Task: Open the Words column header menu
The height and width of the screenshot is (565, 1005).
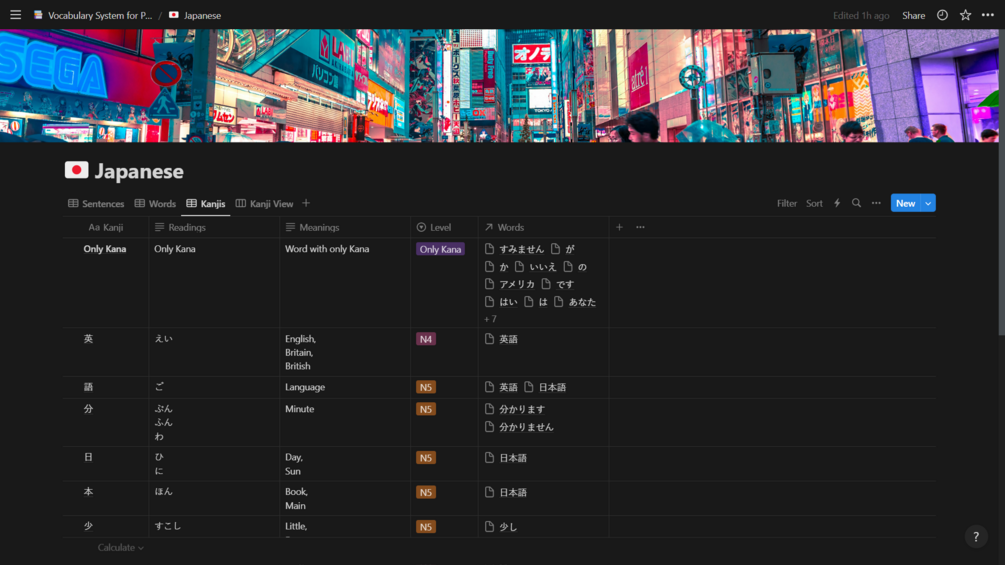Action: coord(544,227)
